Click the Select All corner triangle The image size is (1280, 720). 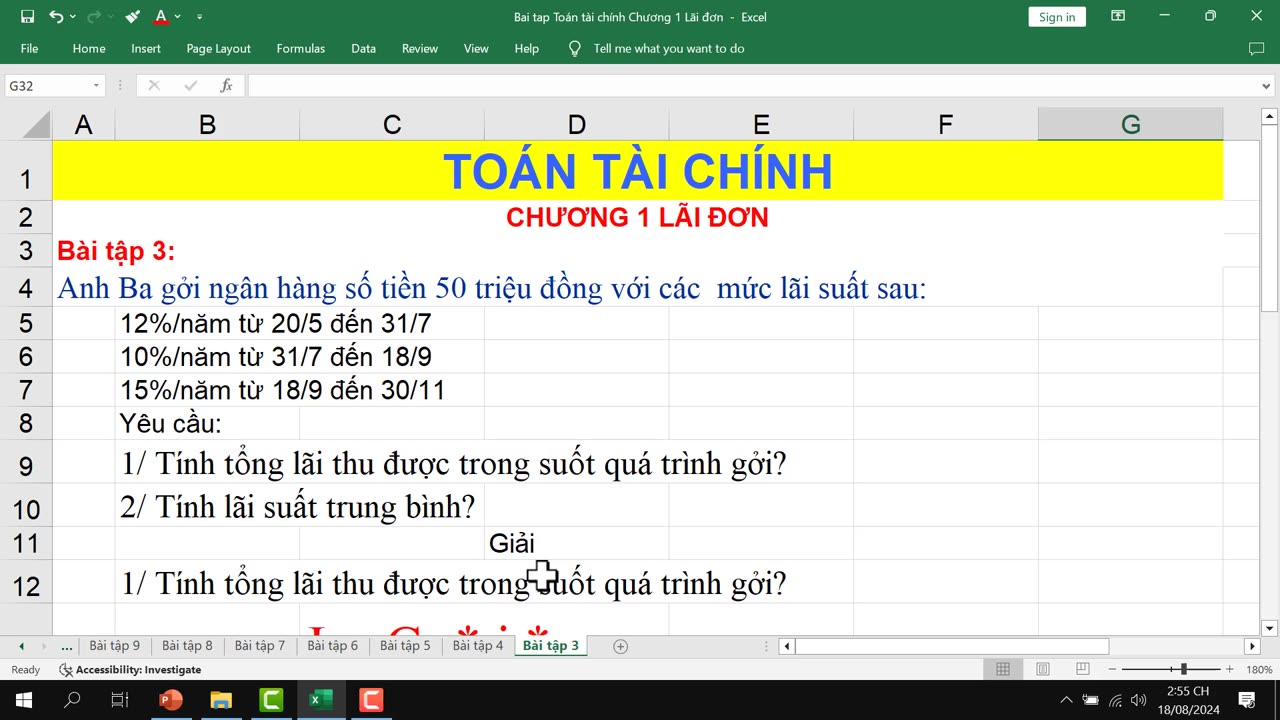tap(35, 125)
